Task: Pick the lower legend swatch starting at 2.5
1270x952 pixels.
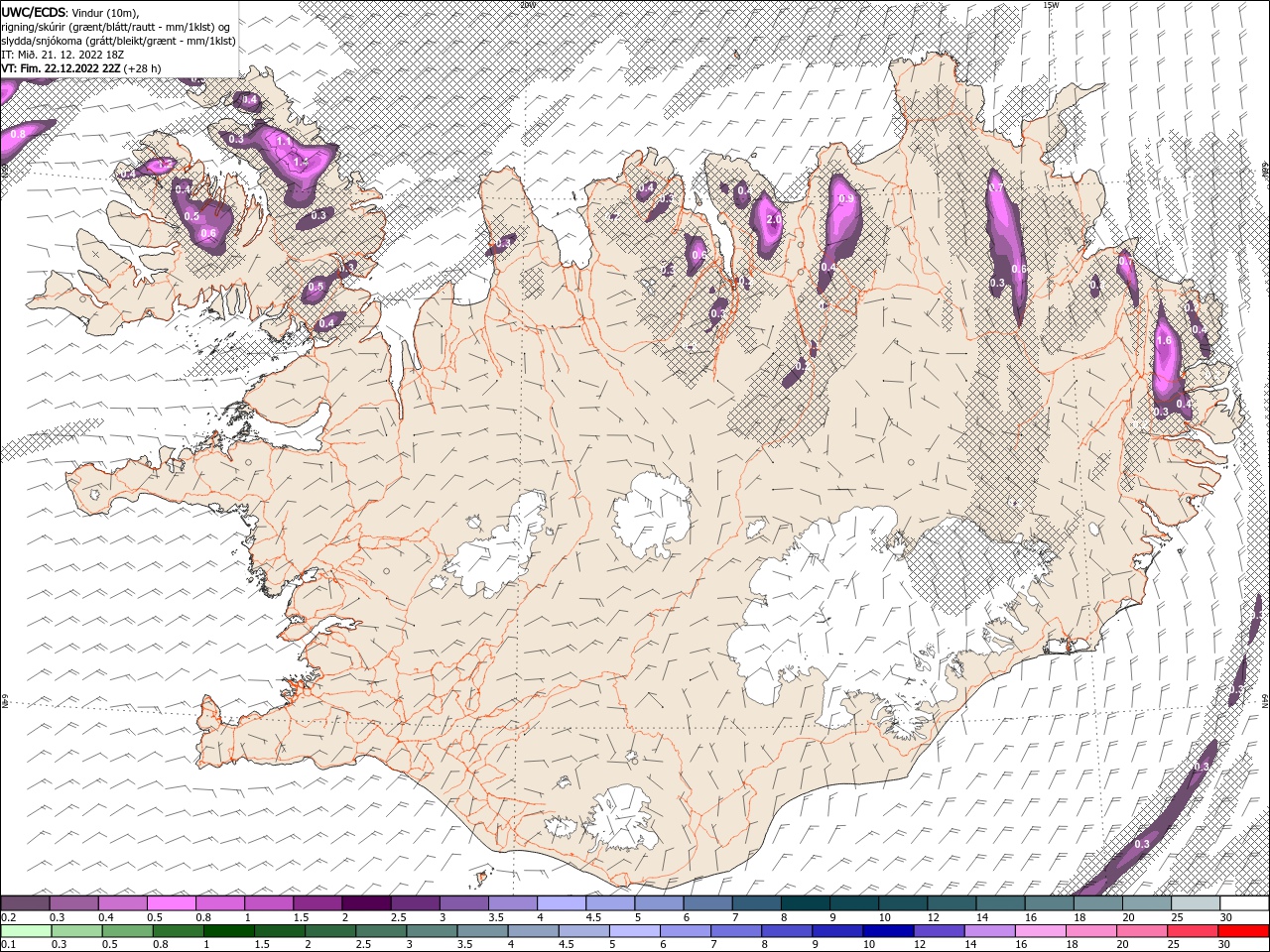Action: point(380,931)
